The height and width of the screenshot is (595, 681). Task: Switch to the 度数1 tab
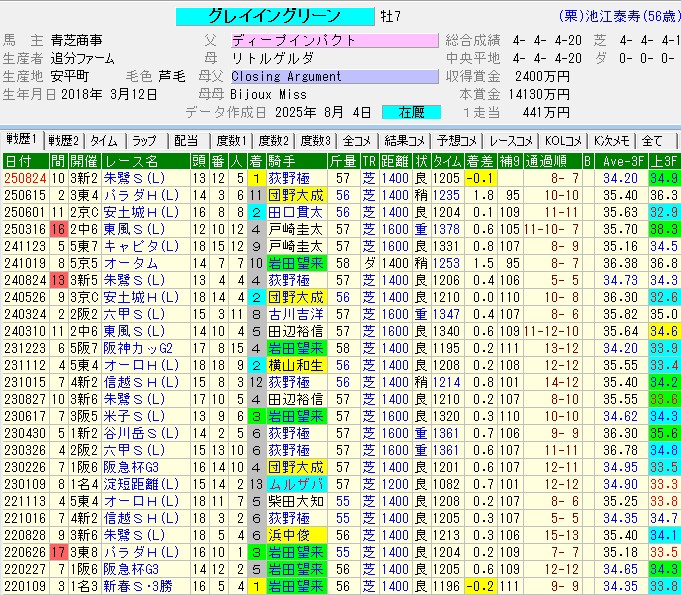(x=230, y=140)
